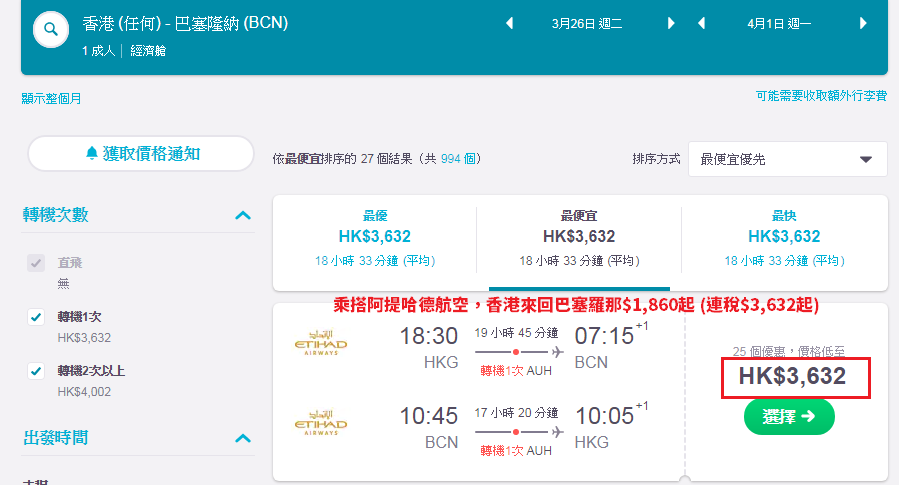This screenshot has height=485, width=899.
Task: Go to next return date arrow
Action: pos(863,24)
